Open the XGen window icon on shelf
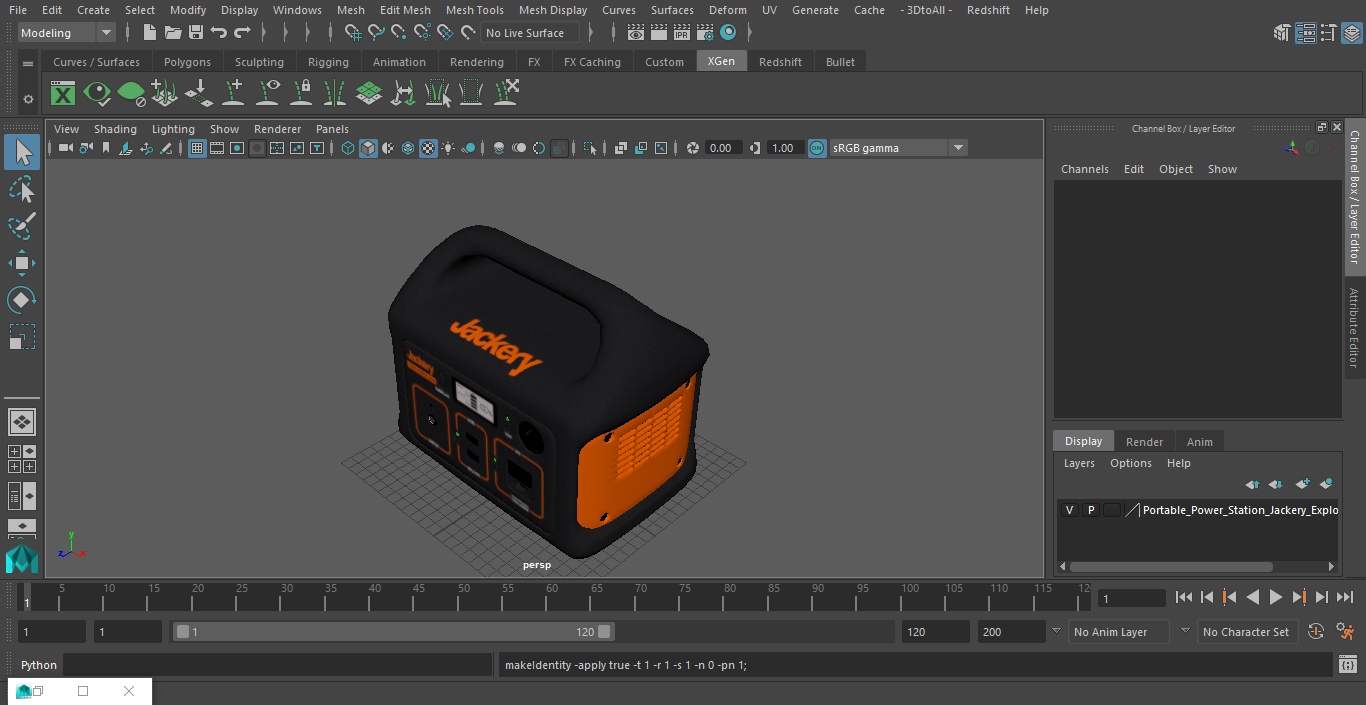 (63, 94)
